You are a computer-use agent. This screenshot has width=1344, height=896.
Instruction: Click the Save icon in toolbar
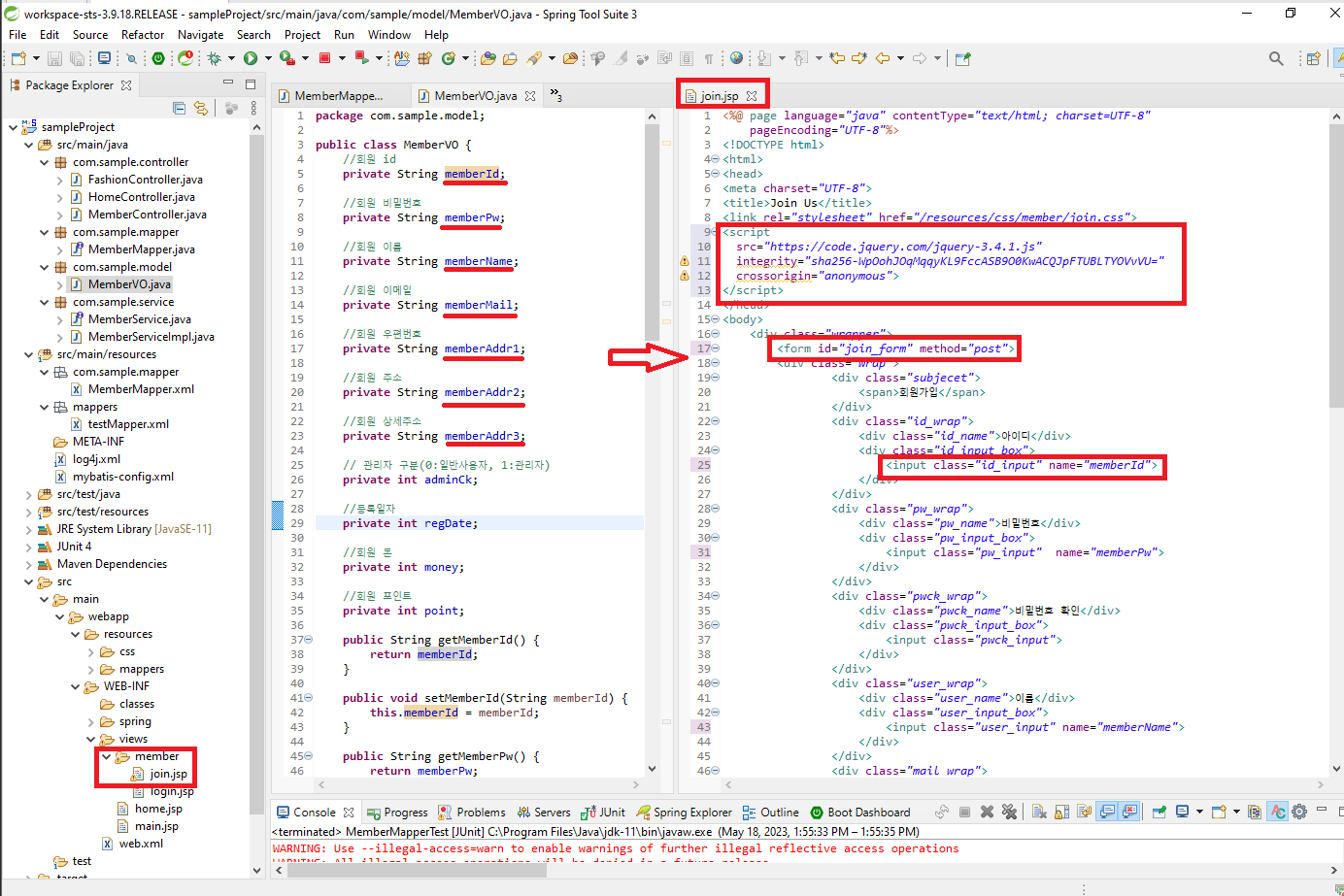click(54, 58)
